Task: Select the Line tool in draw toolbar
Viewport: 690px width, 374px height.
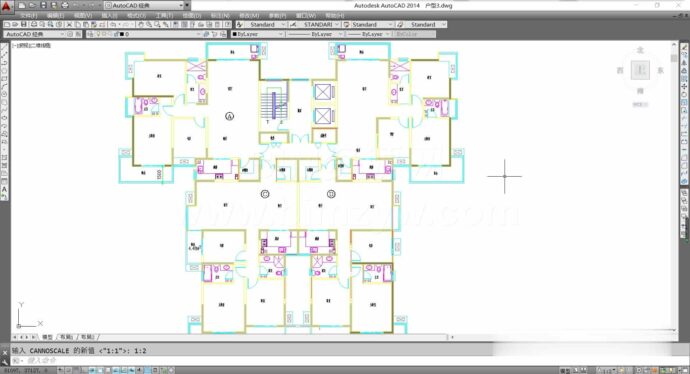Action: click(x=5, y=47)
